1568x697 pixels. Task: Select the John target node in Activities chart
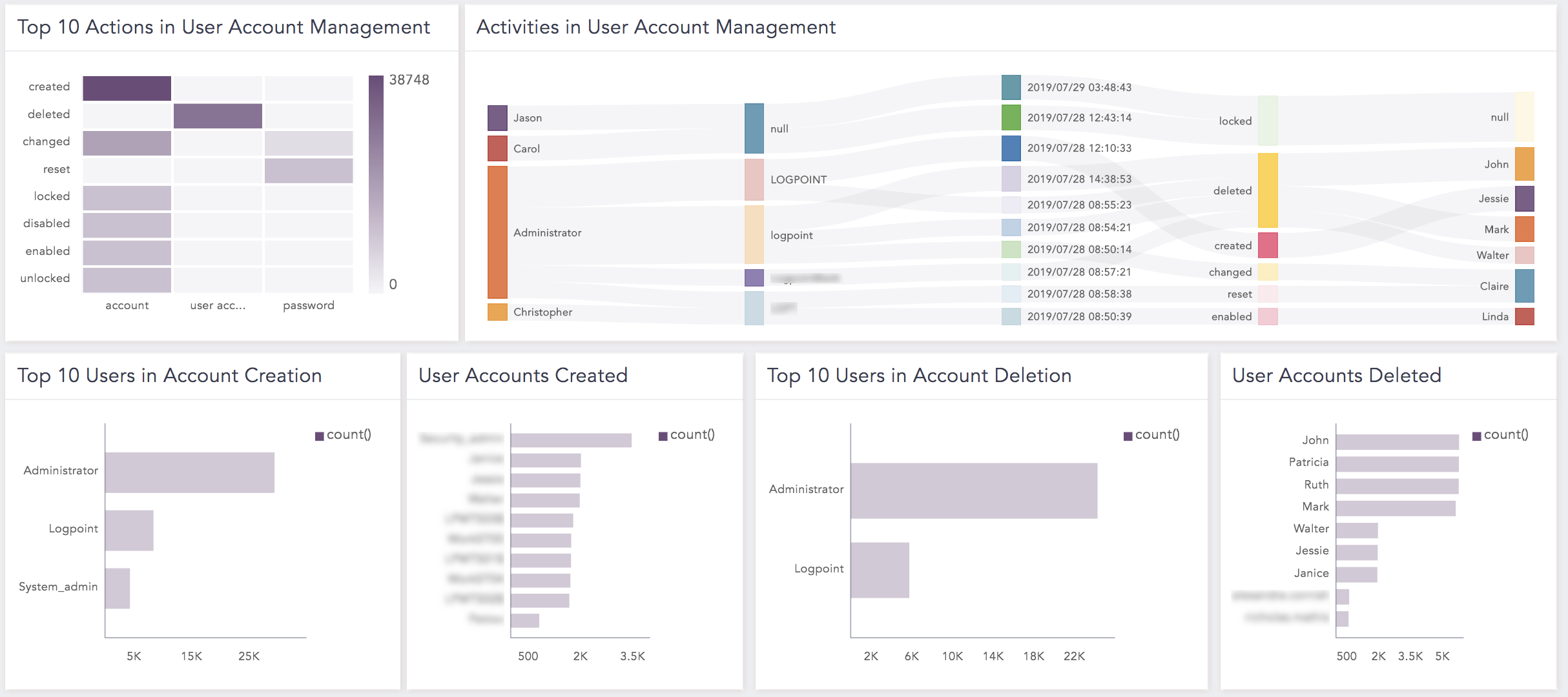(1525, 164)
